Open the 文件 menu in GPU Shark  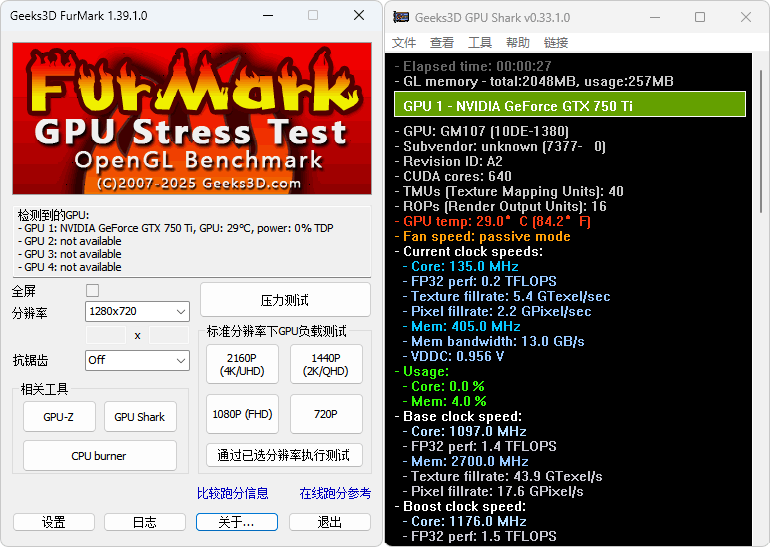(404, 43)
